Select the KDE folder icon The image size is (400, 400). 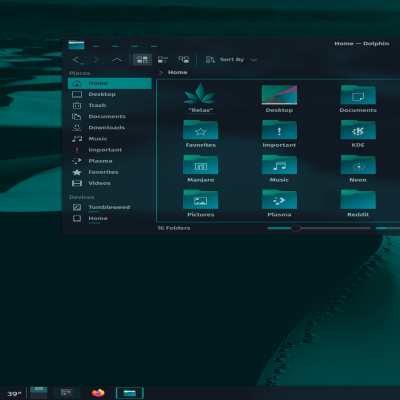(x=358, y=130)
